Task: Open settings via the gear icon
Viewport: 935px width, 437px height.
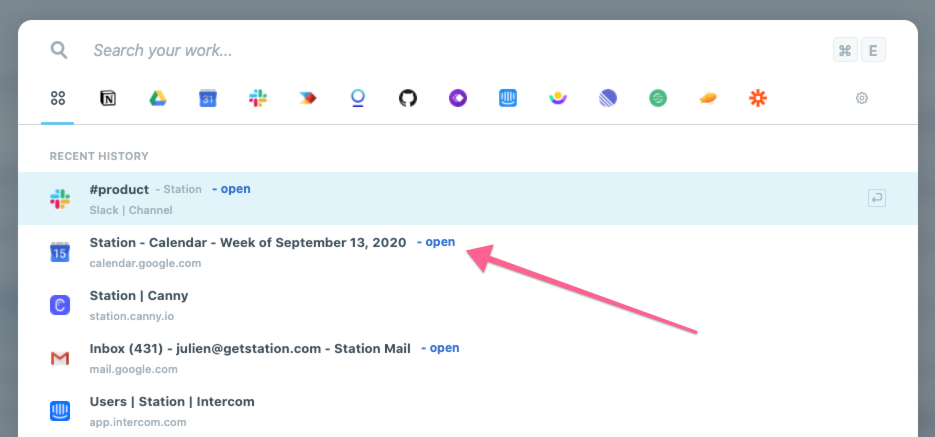Action: pyautogui.click(x=862, y=98)
